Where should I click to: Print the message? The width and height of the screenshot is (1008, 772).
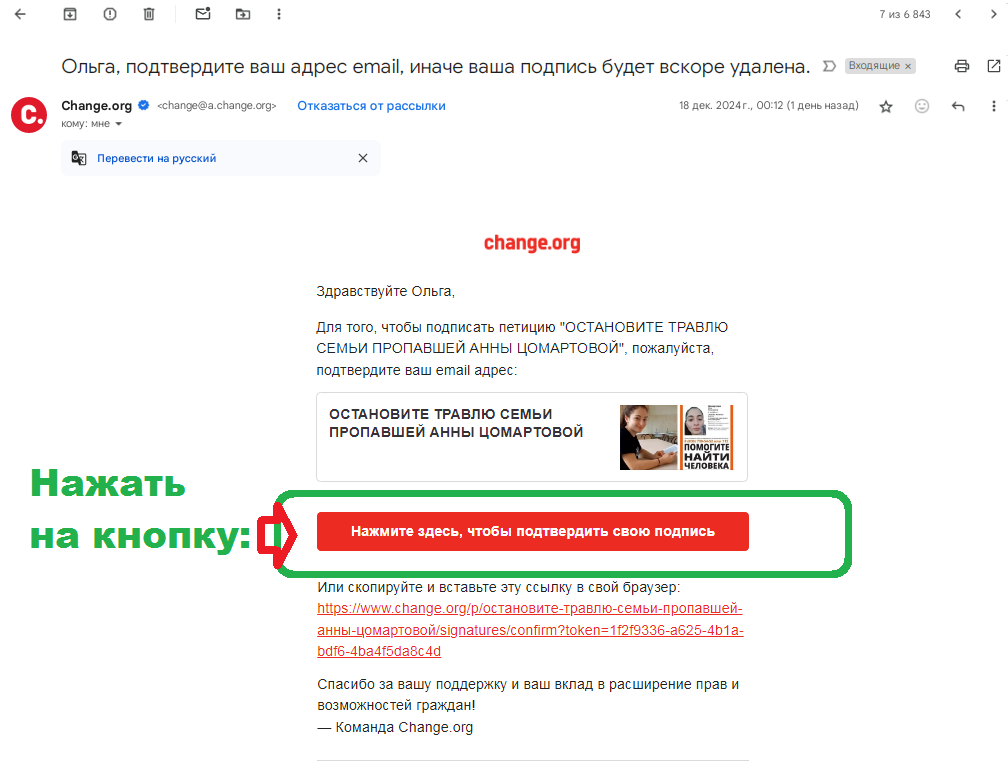pos(961,65)
